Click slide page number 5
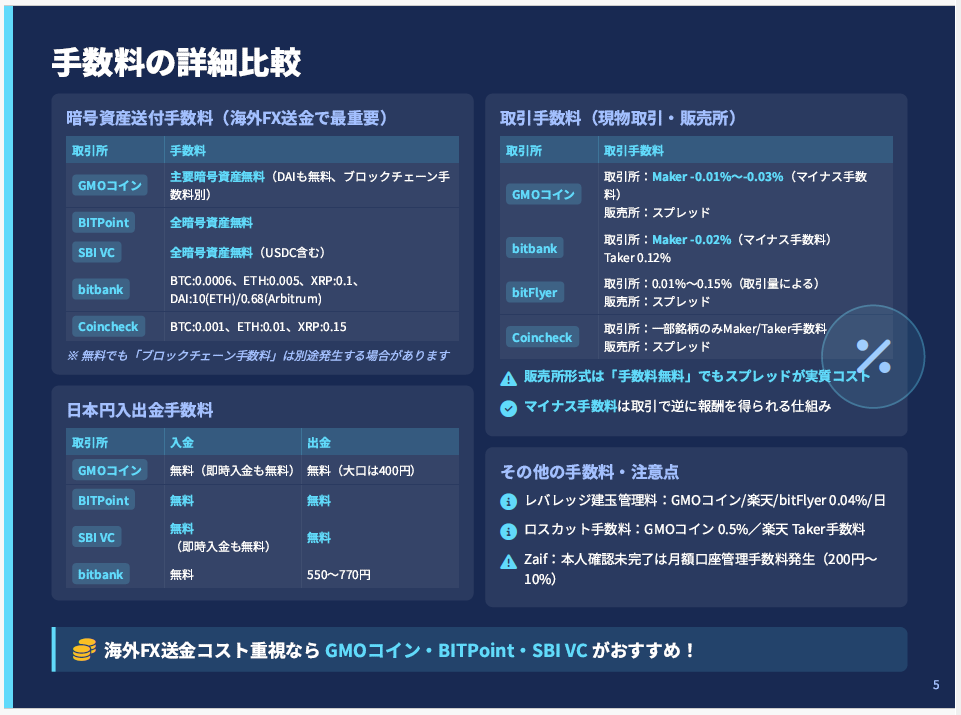961x715 pixels. (x=936, y=685)
